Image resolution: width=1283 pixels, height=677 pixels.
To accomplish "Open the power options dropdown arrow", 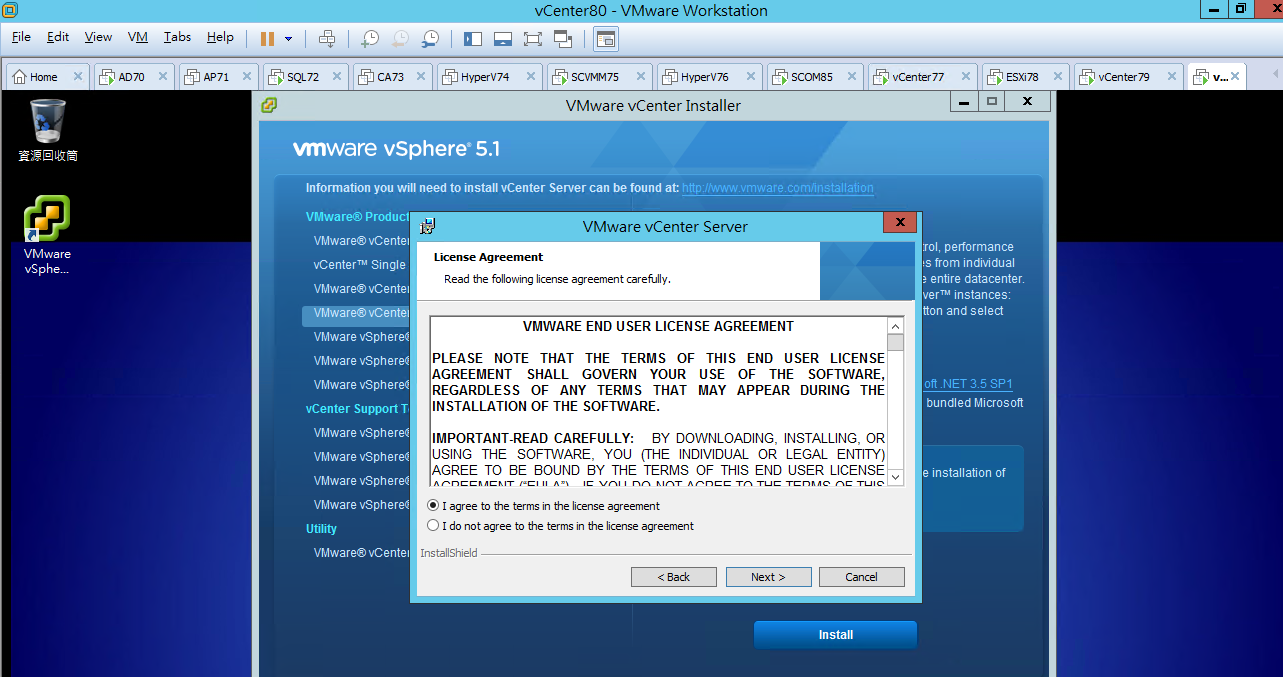I will (289, 39).
